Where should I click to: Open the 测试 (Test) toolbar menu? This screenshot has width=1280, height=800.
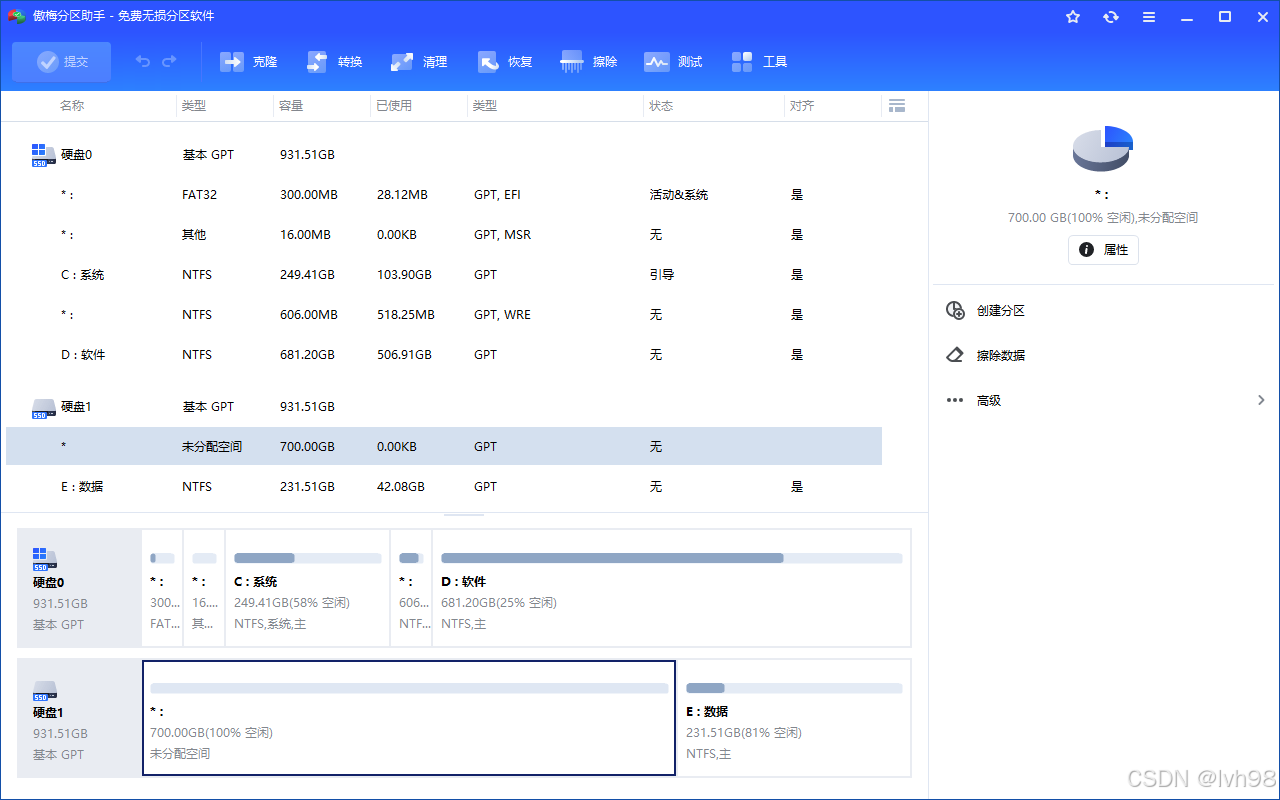coord(674,62)
